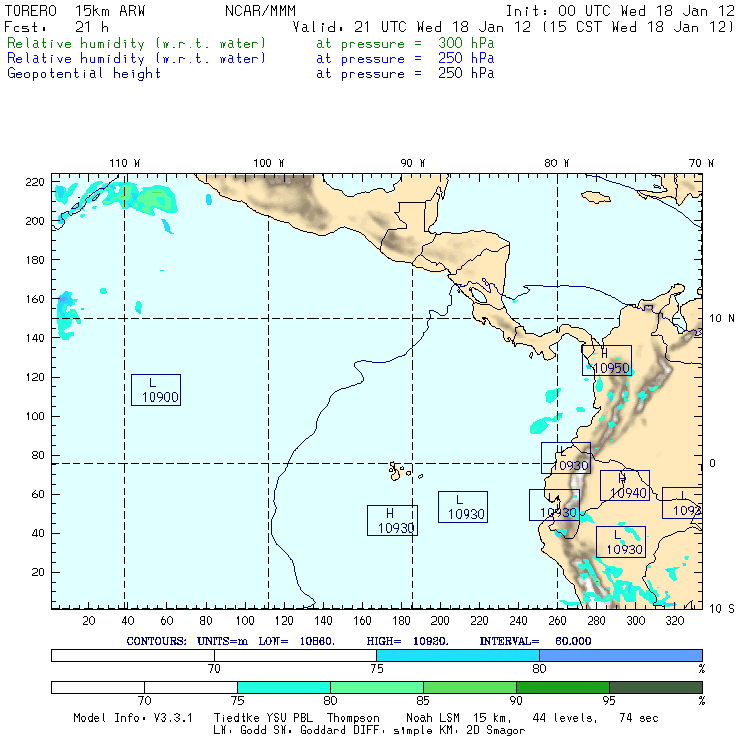Click the 'CONTOURS: UNITS=m' text
740x740 pixels.
tap(187, 641)
